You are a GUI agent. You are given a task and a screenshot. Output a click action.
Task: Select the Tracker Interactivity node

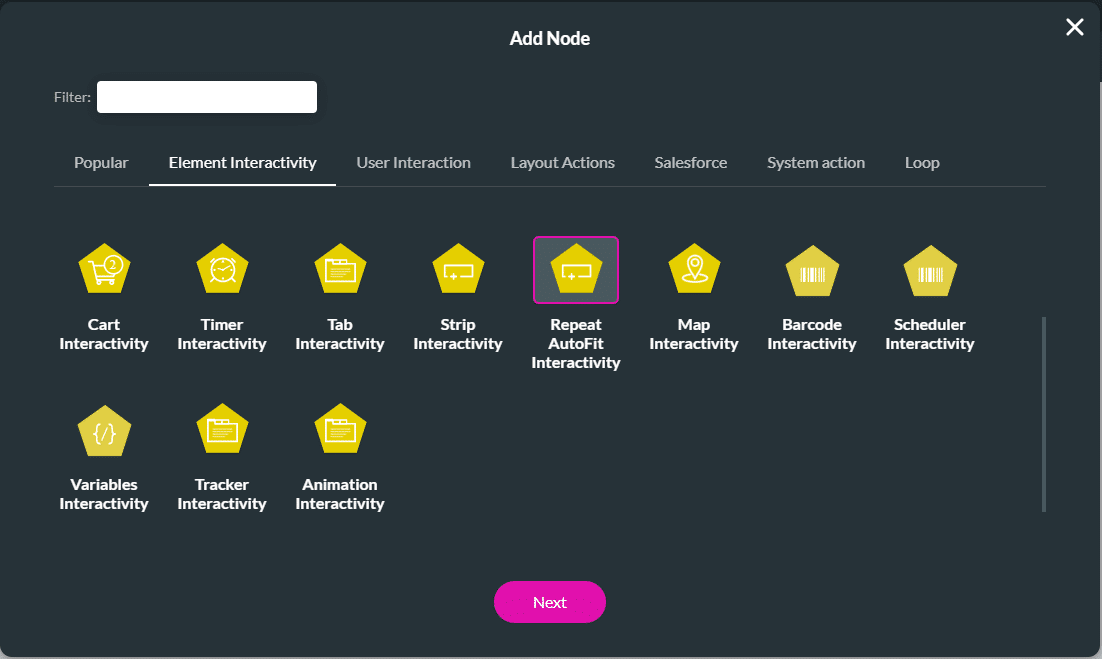(222, 430)
